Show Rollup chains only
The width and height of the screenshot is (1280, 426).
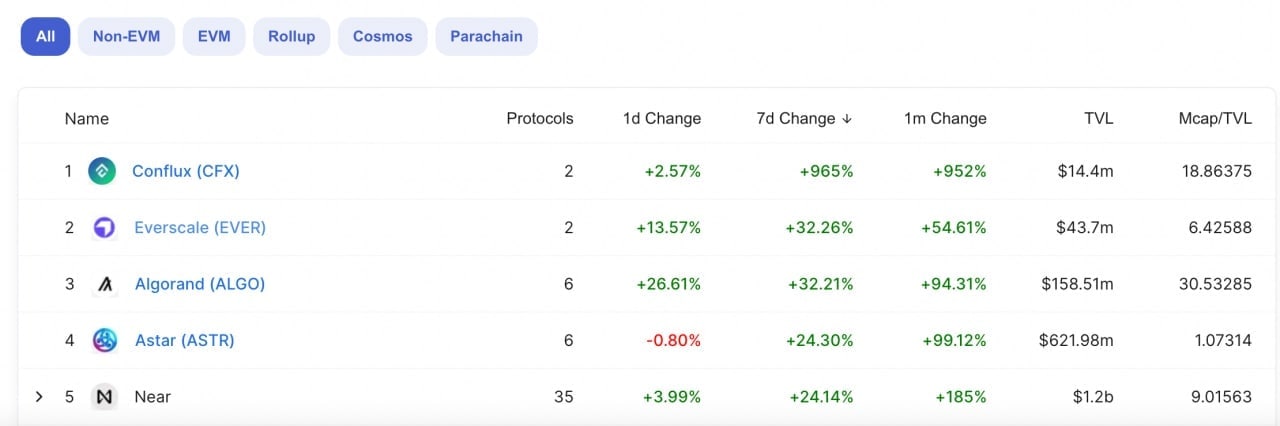click(291, 36)
